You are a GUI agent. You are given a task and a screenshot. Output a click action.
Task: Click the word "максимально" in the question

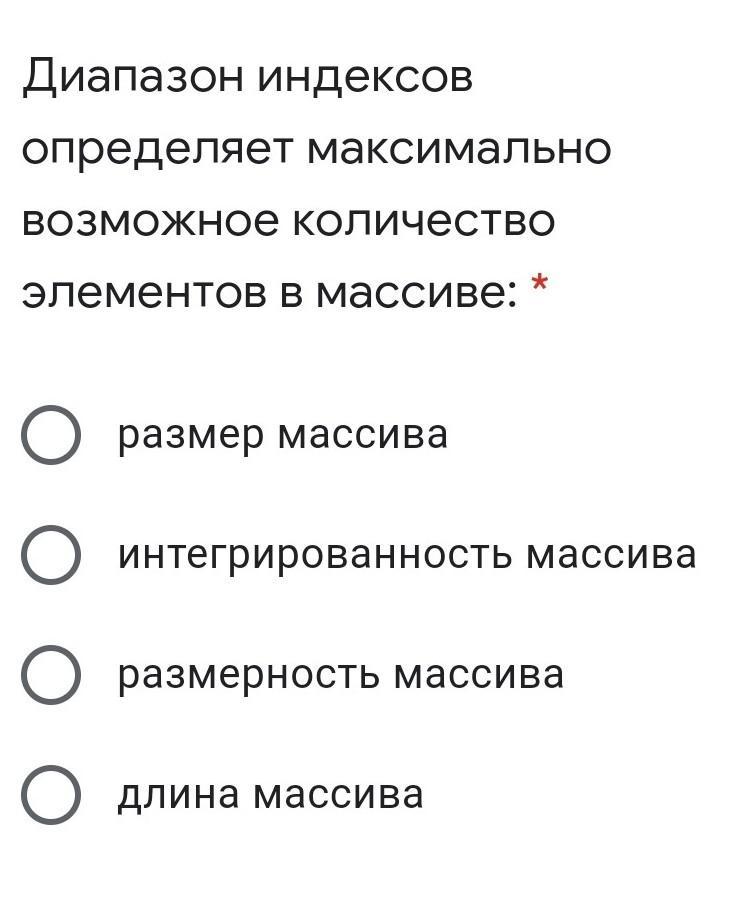459,150
